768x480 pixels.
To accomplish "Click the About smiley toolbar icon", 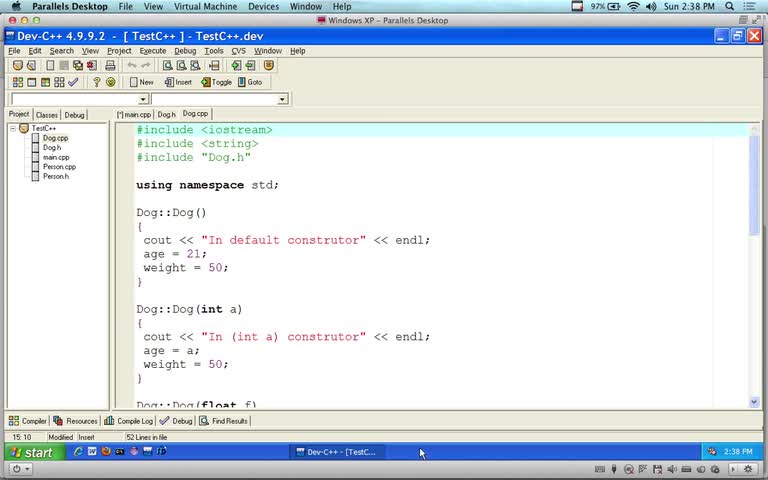I will pyautogui.click(x=111, y=82).
